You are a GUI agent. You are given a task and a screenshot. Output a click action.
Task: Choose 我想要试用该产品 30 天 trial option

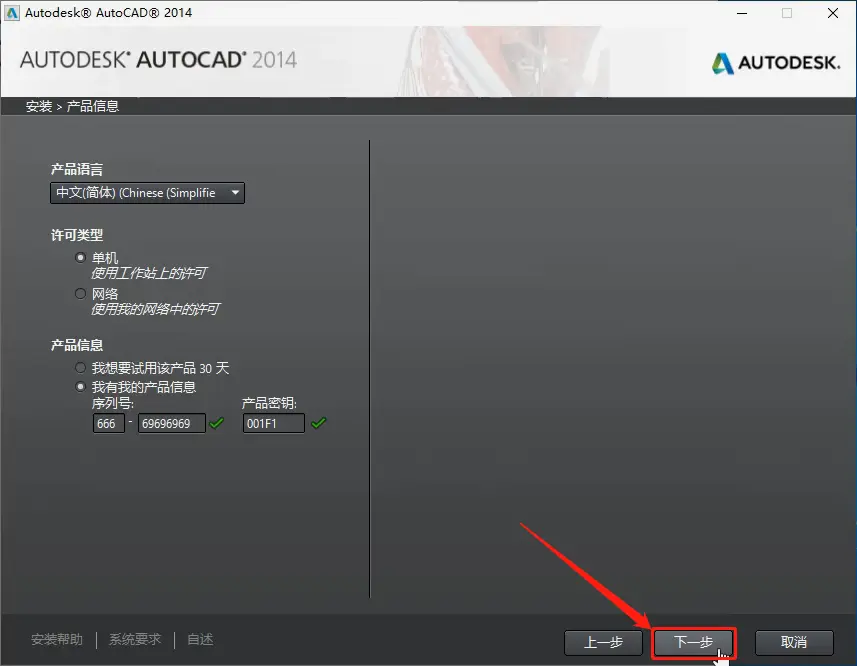tap(80, 367)
